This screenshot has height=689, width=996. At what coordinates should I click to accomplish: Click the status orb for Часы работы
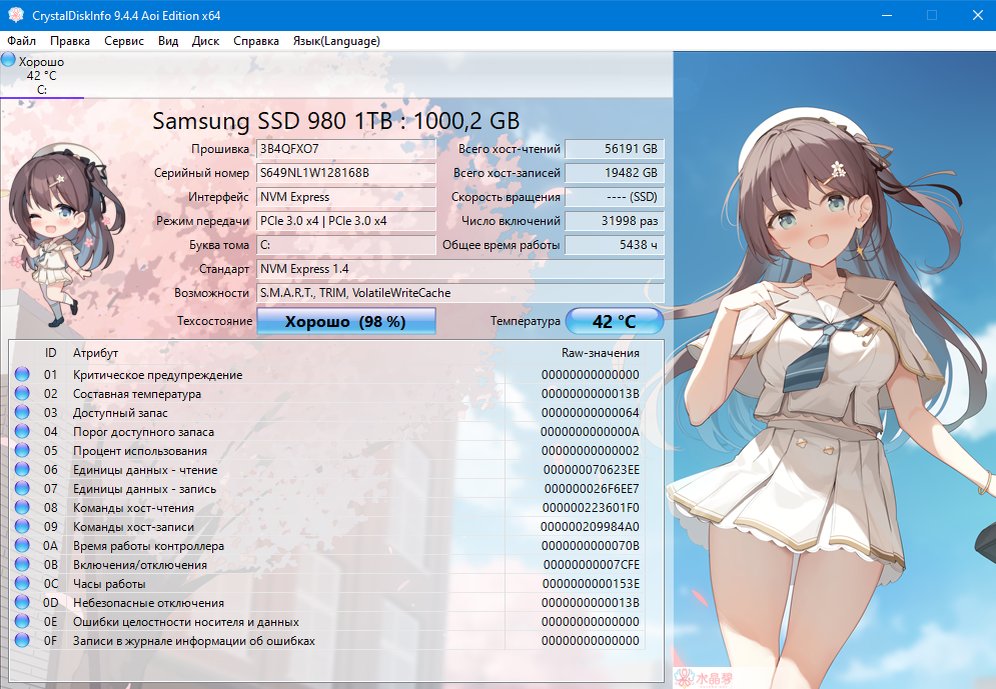(22, 583)
